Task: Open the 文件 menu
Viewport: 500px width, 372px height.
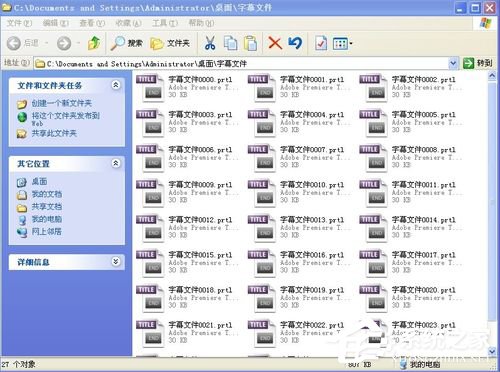Action: (x=19, y=23)
